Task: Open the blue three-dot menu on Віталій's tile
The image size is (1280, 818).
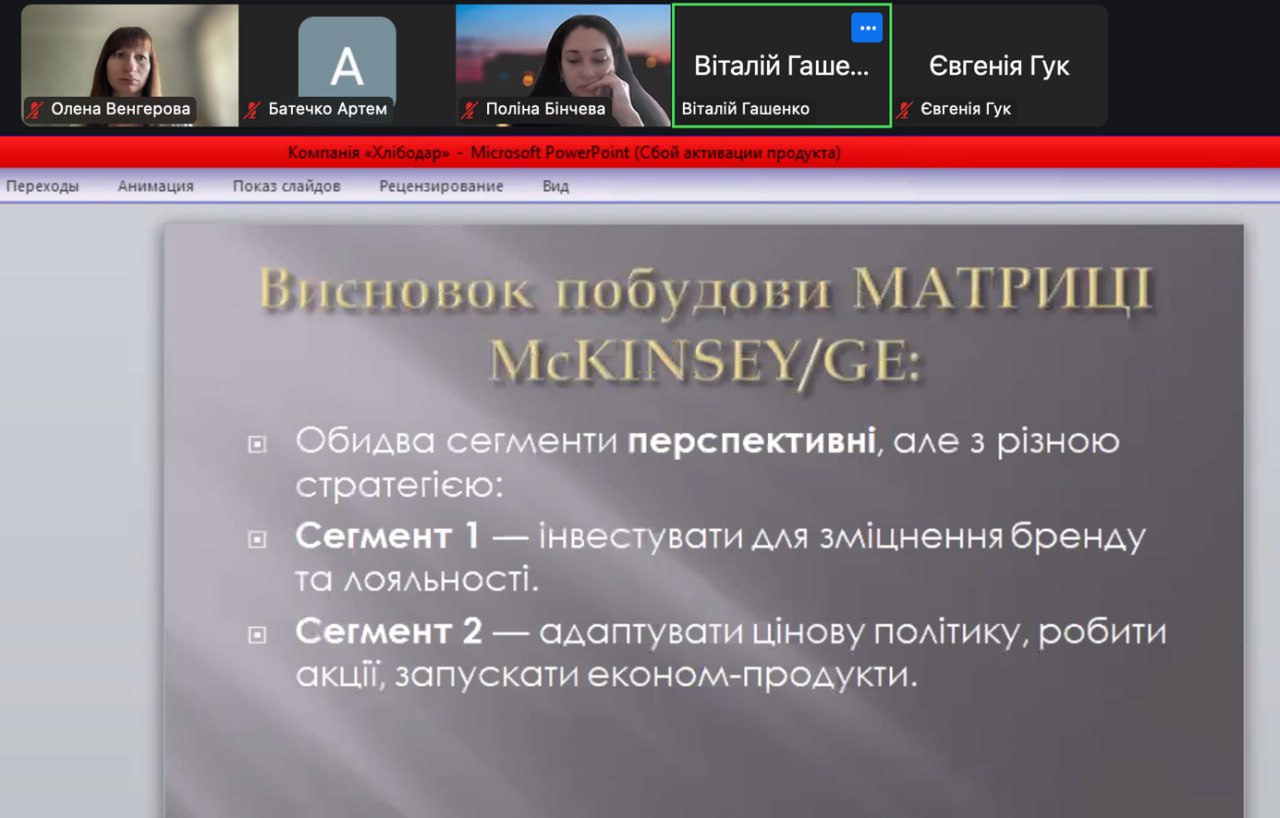Action: [x=867, y=28]
